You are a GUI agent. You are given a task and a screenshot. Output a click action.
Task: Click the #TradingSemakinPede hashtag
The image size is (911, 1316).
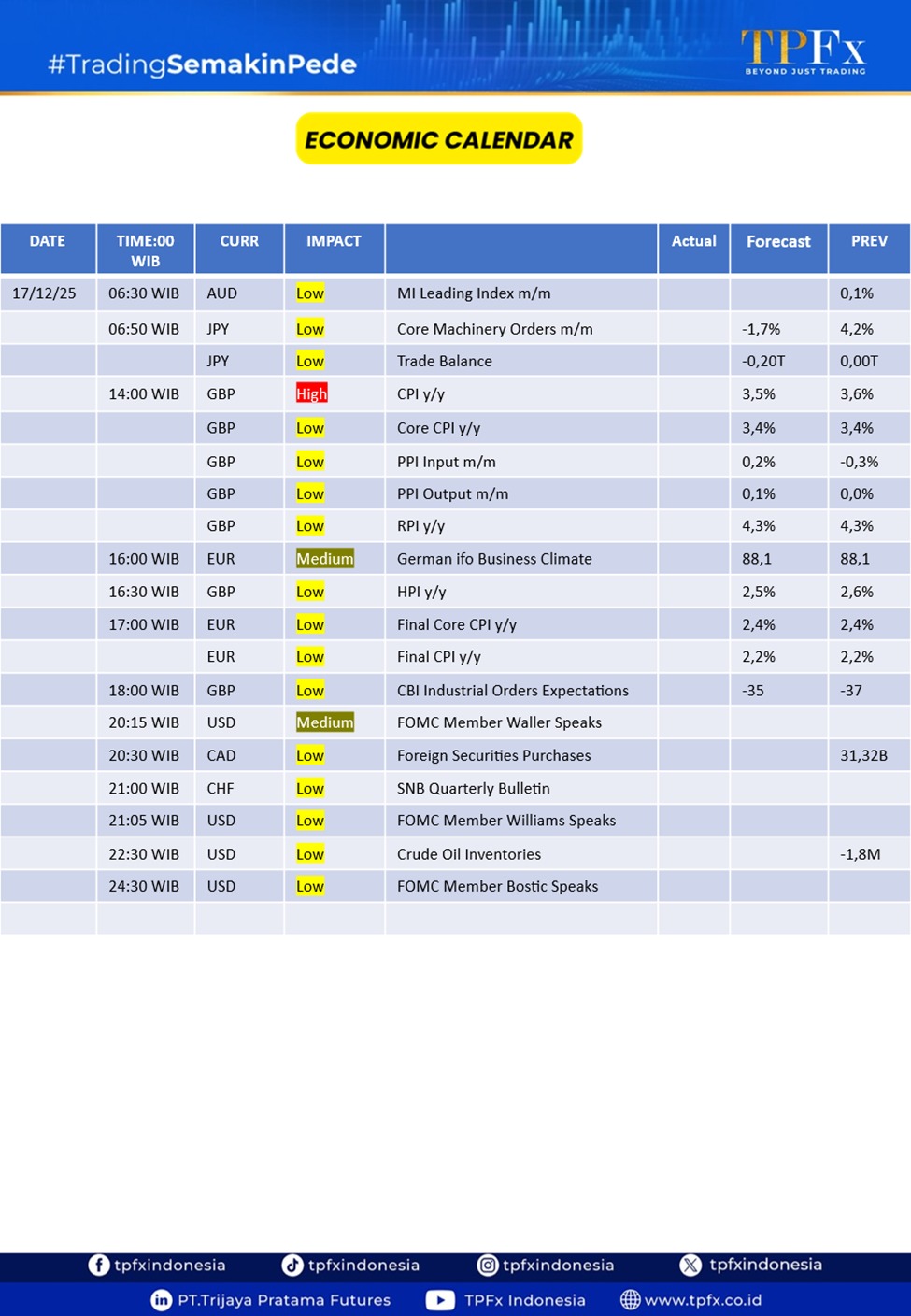[x=202, y=64]
